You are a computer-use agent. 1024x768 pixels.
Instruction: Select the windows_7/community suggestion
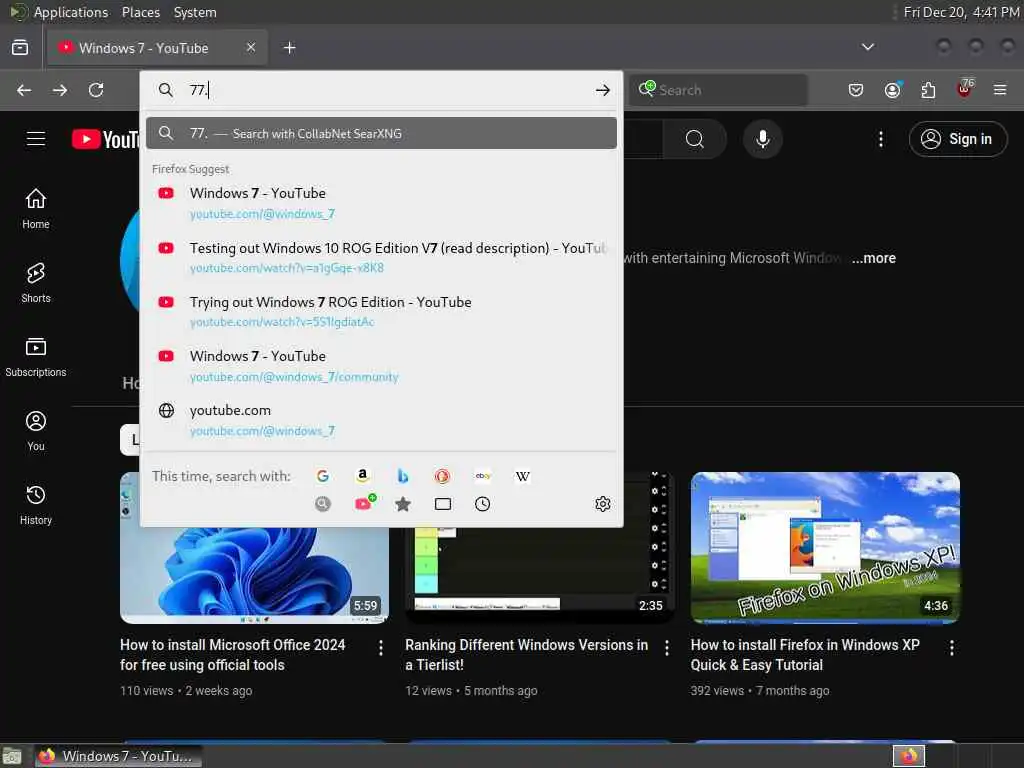[x=381, y=366]
